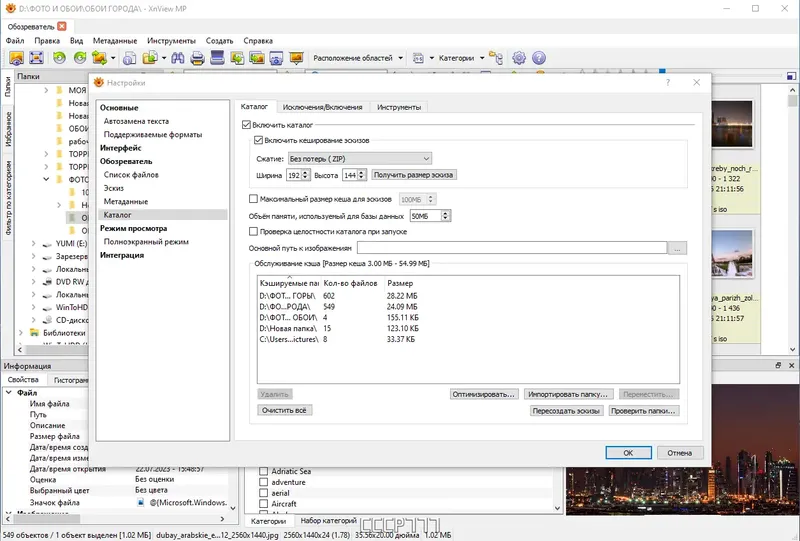Switch to Набор категорий tab
The height and width of the screenshot is (541, 800).
click(329, 521)
